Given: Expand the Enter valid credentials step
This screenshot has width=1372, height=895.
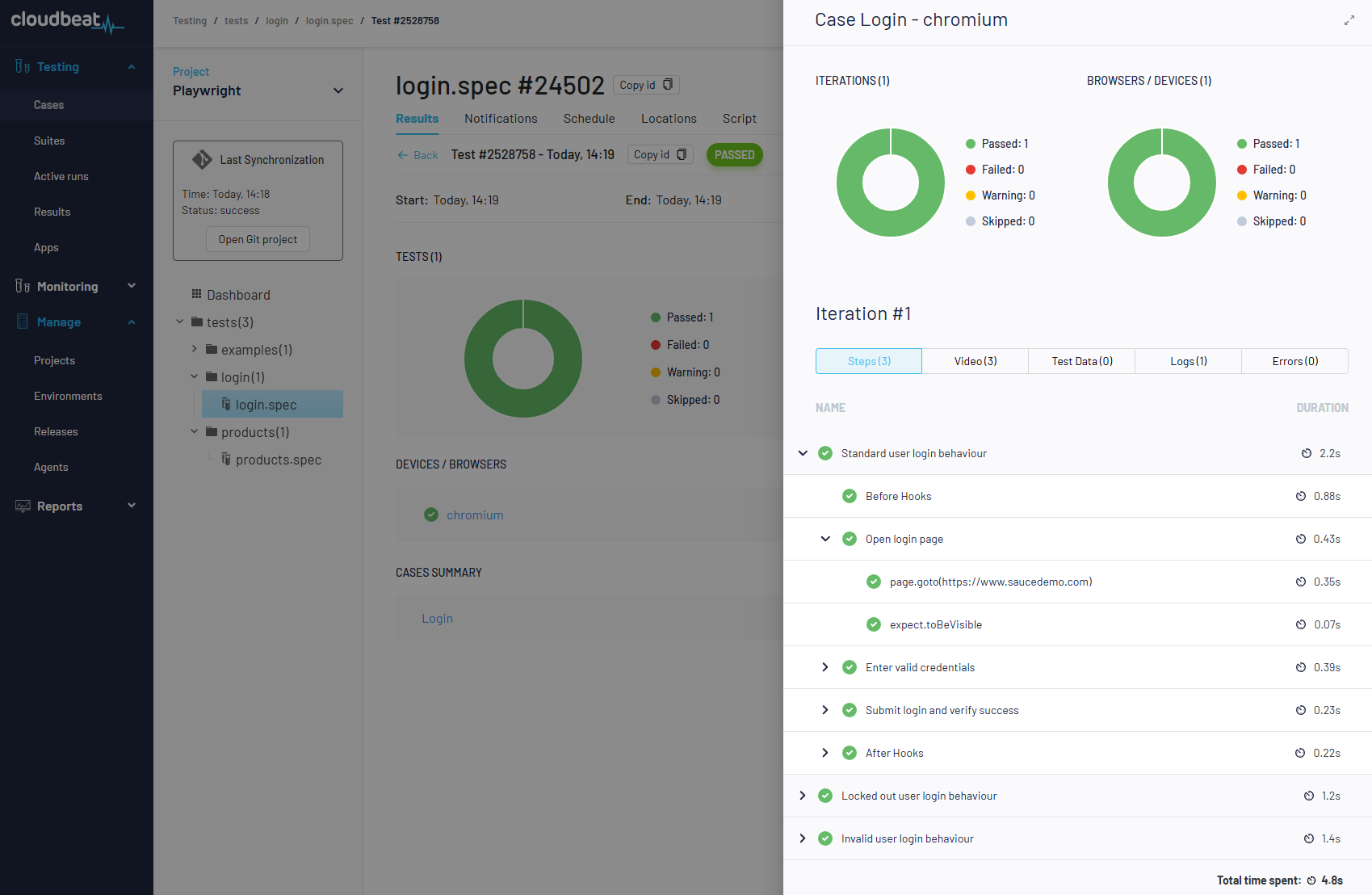Looking at the screenshot, I should [x=825, y=667].
